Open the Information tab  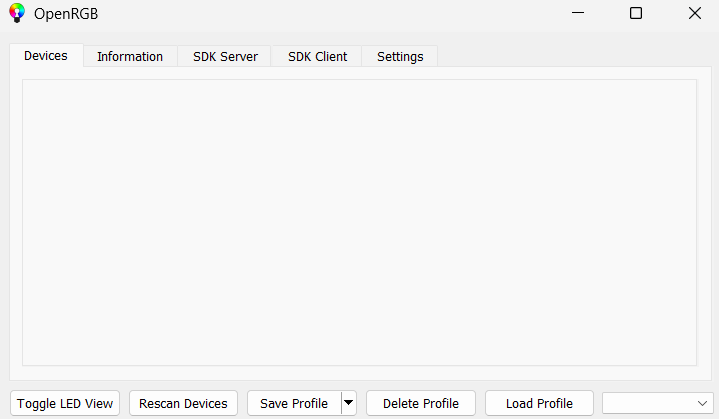130,57
